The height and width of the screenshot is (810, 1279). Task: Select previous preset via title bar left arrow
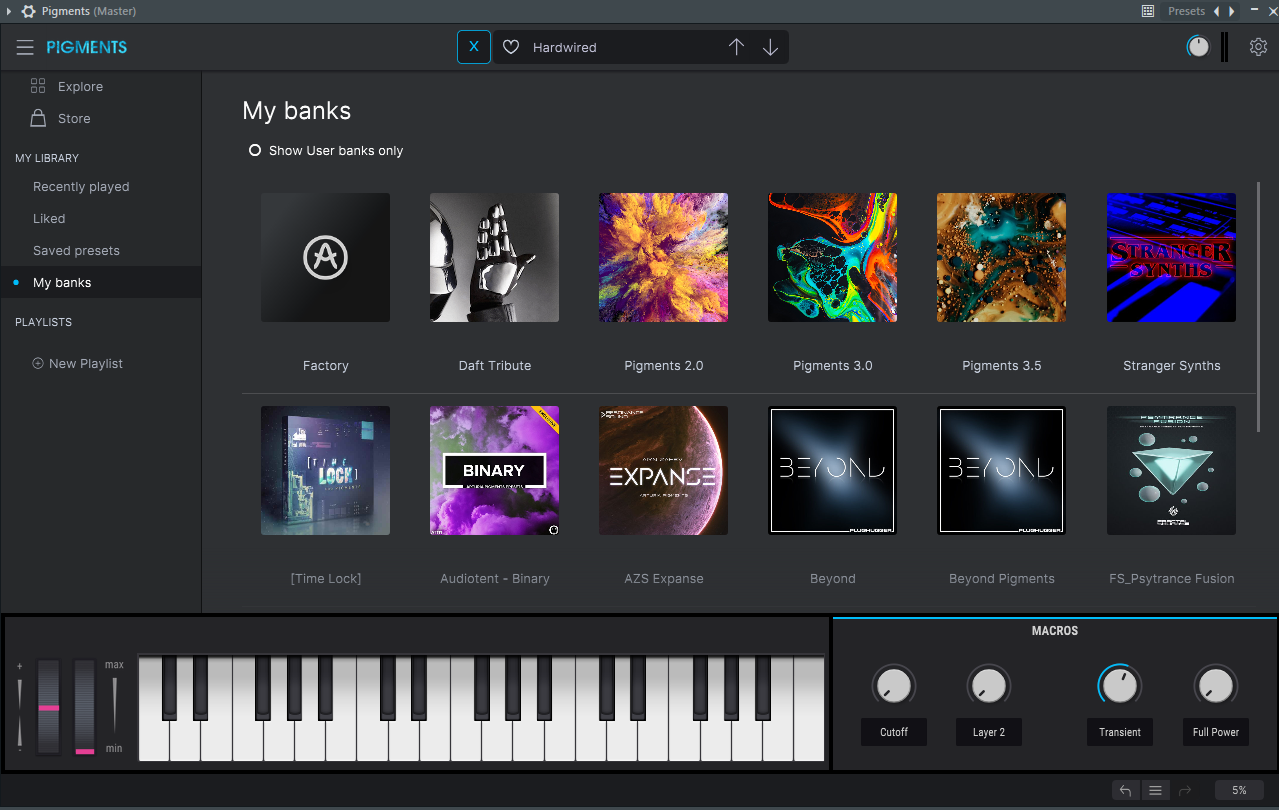[1217, 11]
